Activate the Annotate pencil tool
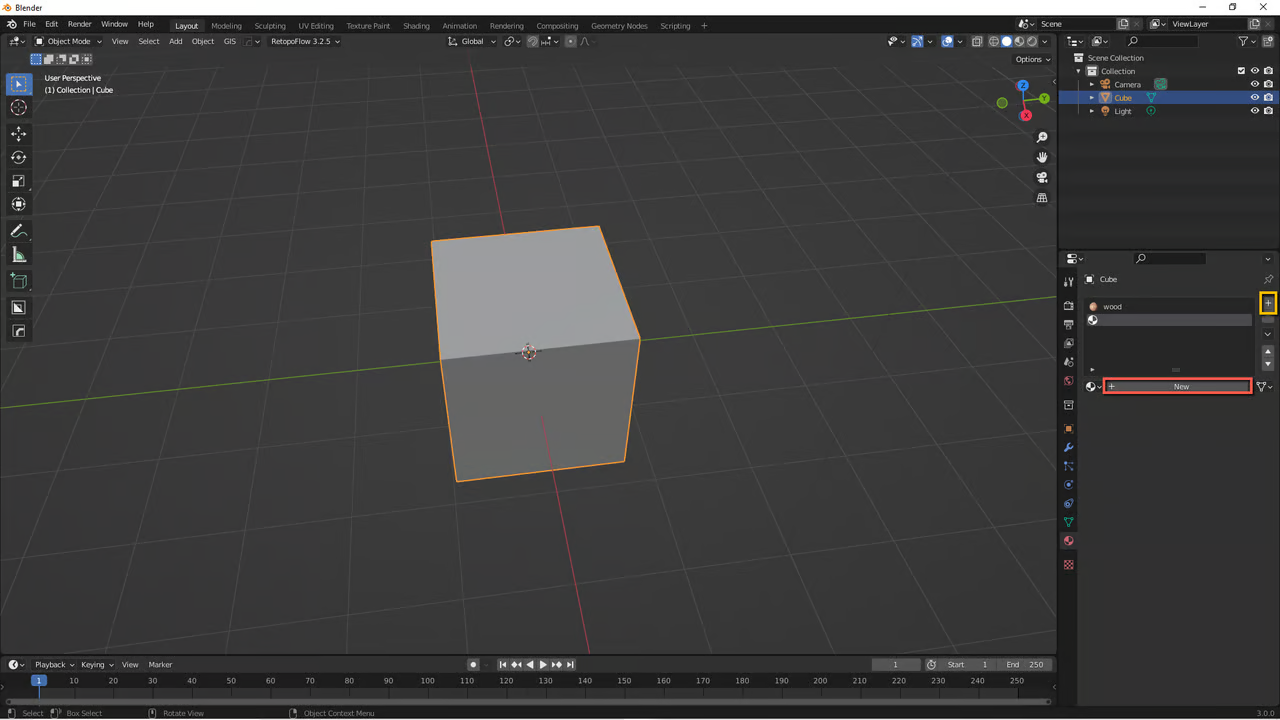1280x720 pixels. tap(18, 231)
